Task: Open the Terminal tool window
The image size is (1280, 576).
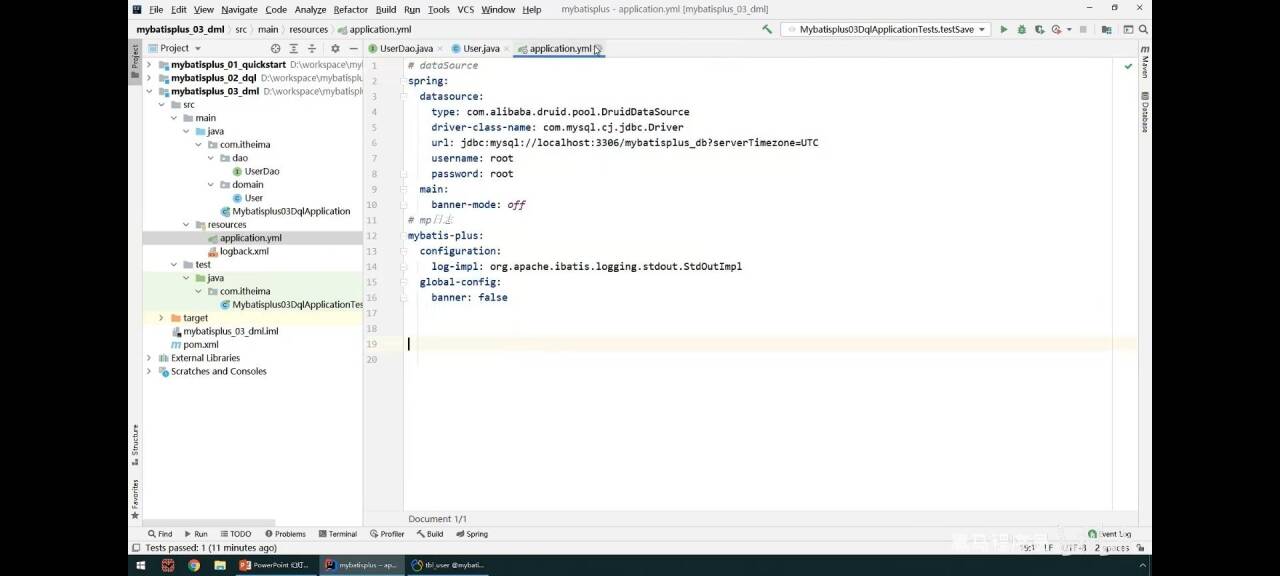Action: tap(336, 534)
